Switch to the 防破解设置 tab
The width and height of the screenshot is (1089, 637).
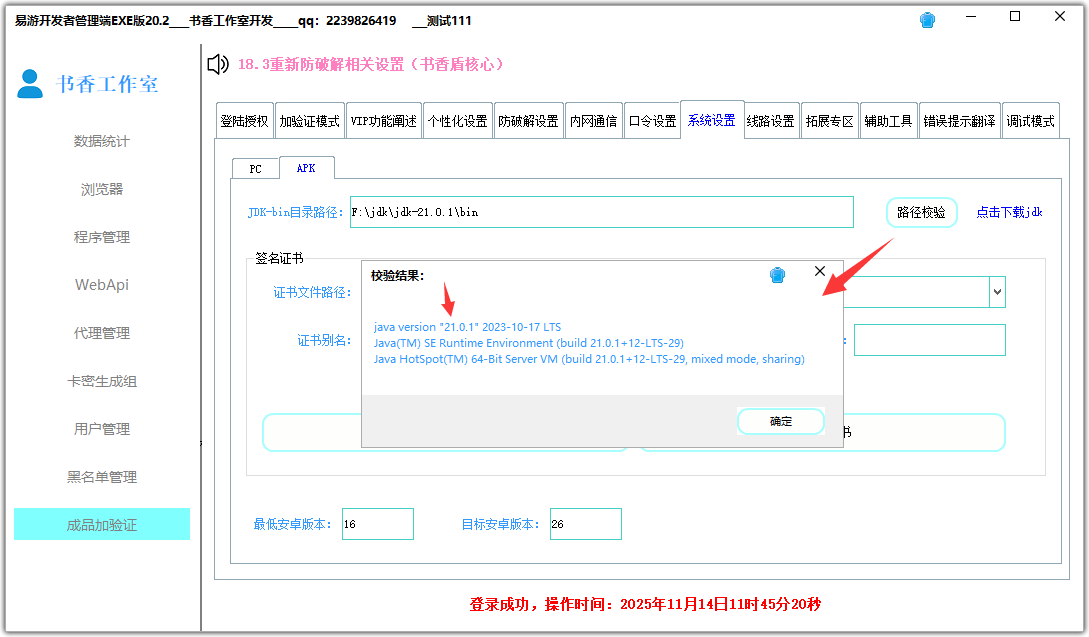pyautogui.click(x=529, y=119)
